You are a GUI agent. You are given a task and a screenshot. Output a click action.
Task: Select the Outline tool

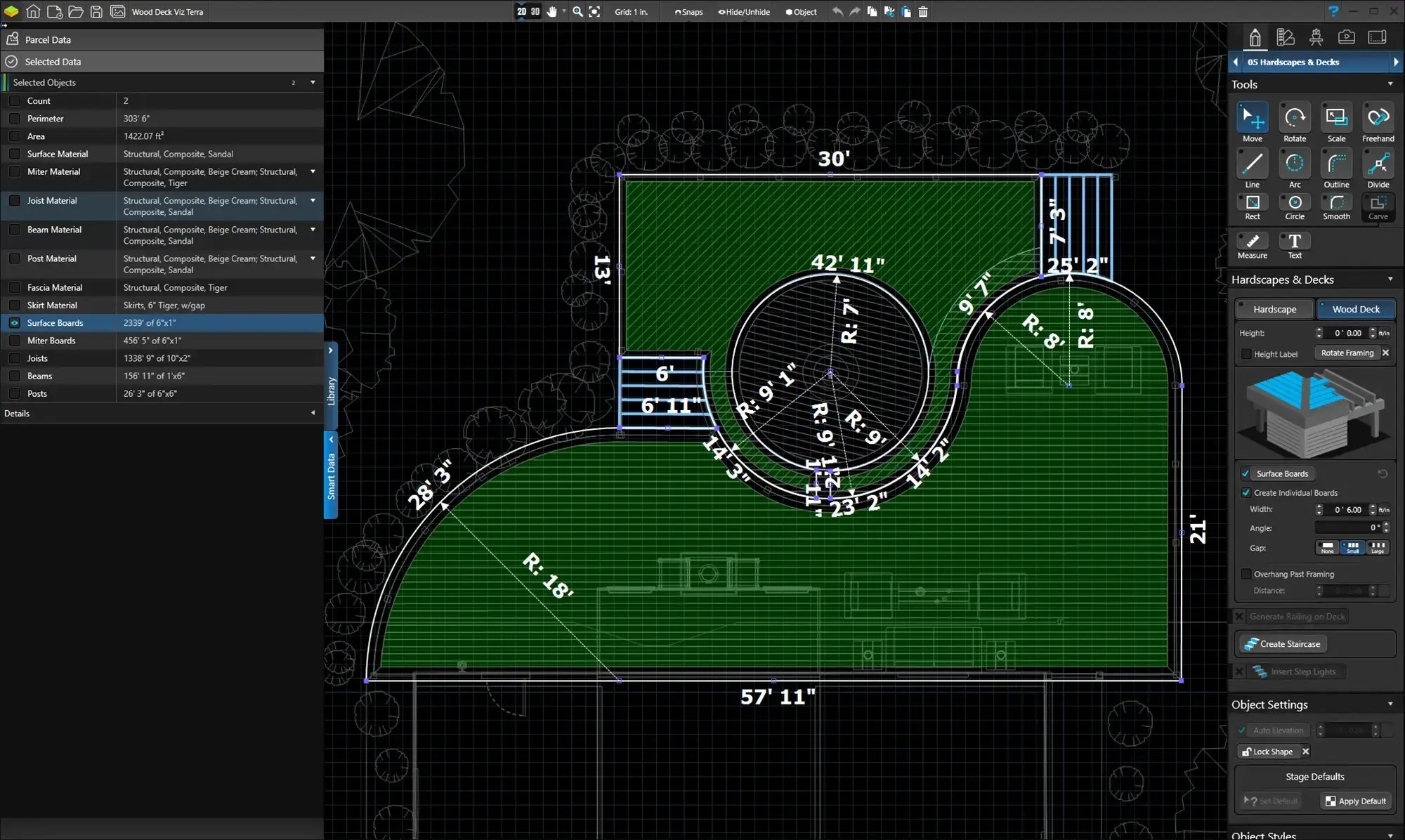pyautogui.click(x=1336, y=169)
